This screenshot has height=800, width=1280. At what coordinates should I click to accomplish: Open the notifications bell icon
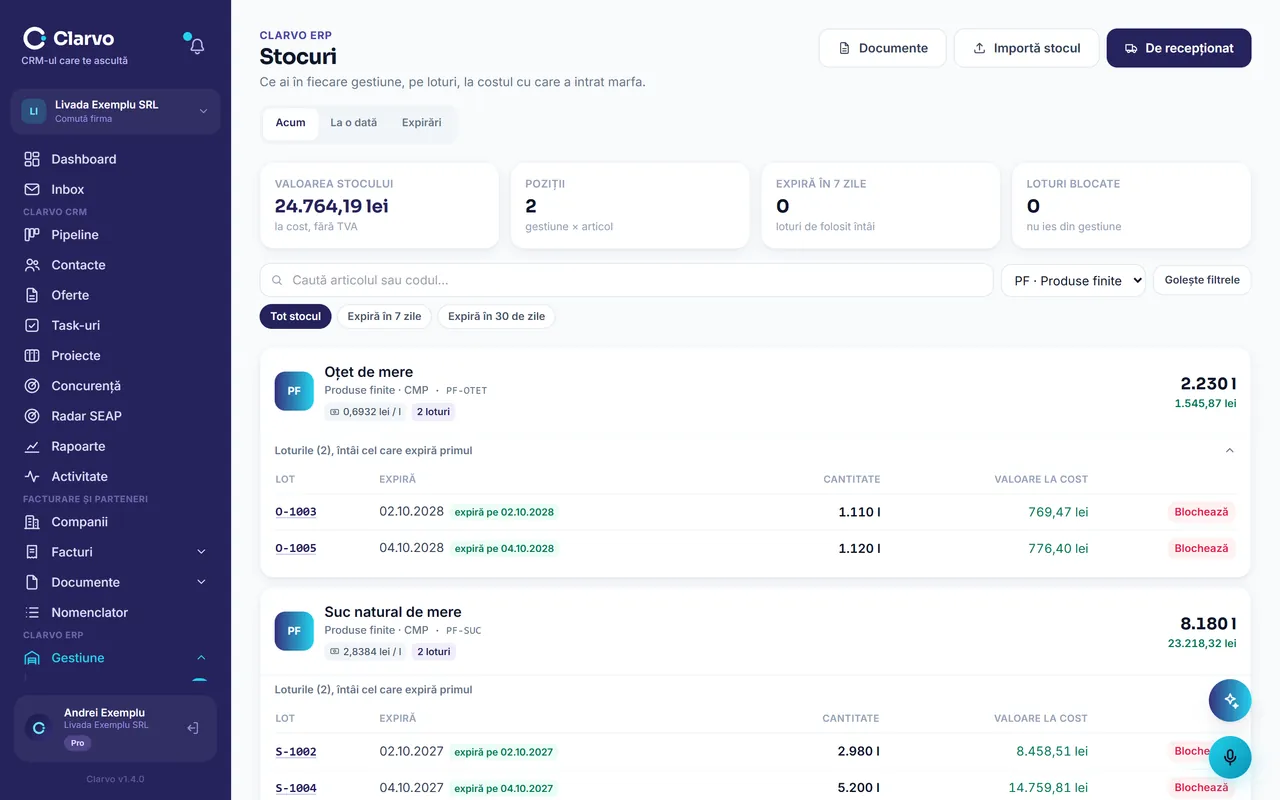pyautogui.click(x=197, y=46)
